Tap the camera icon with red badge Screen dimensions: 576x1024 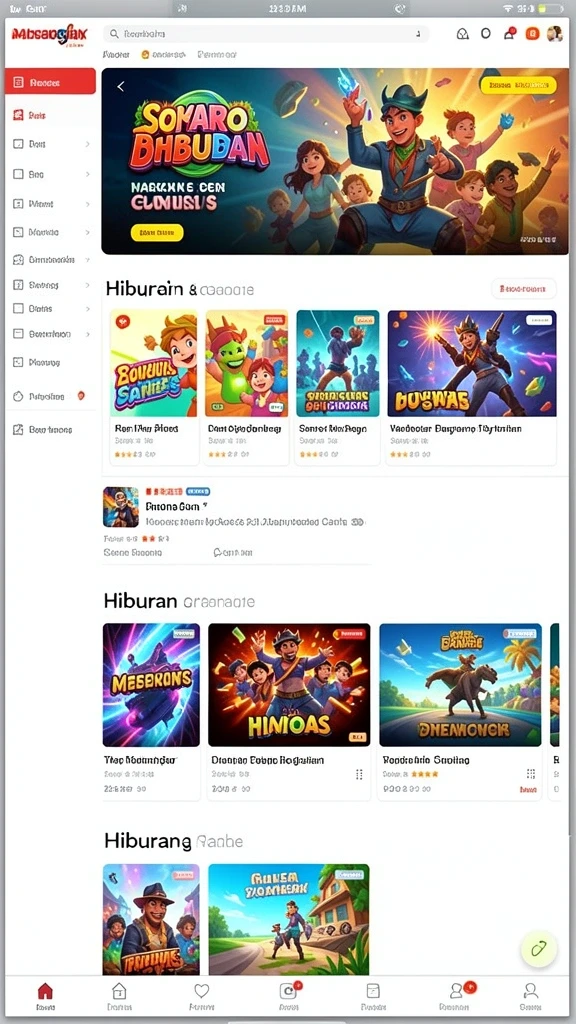coord(289,990)
